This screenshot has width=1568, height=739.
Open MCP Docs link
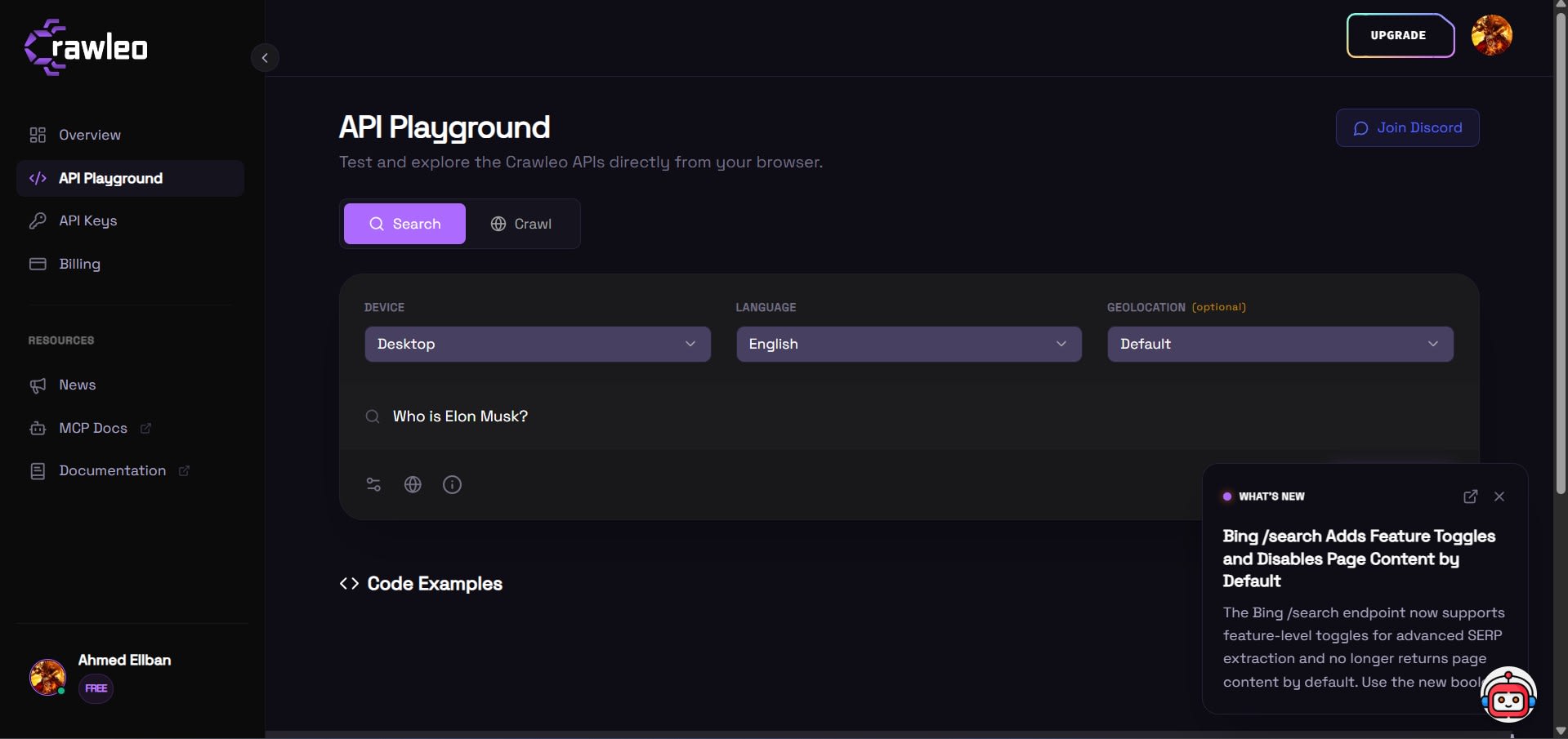pyautogui.click(x=130, y=428)
